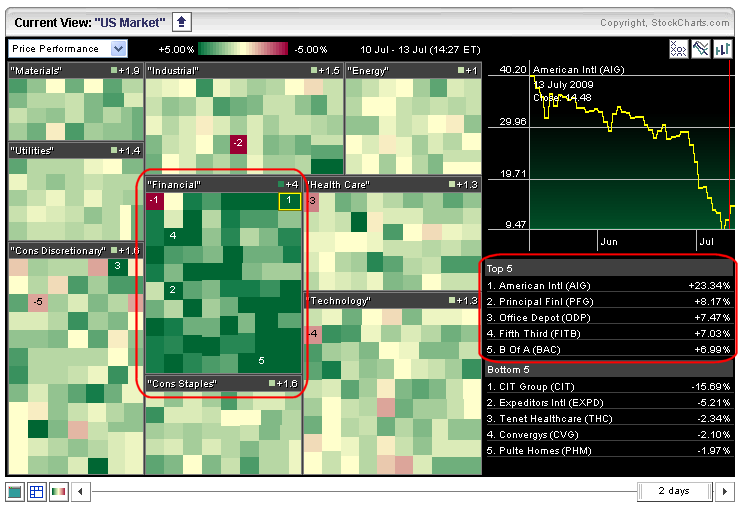Click Tenet Healthcare (THC) in Bottom 5
The image size is (740, 505).
coord(608,419)
